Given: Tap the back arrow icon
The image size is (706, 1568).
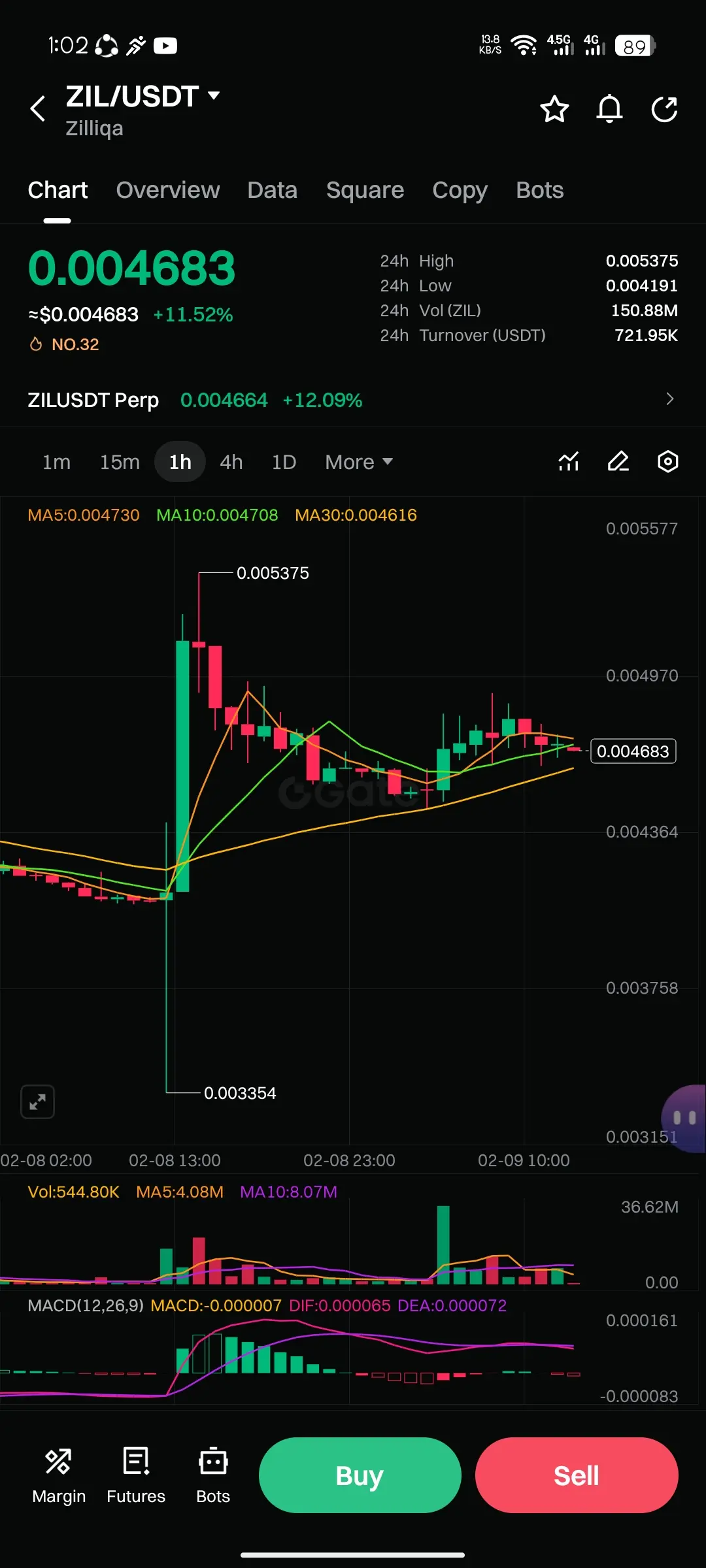Looking at the screenshot, I should 38,108.
